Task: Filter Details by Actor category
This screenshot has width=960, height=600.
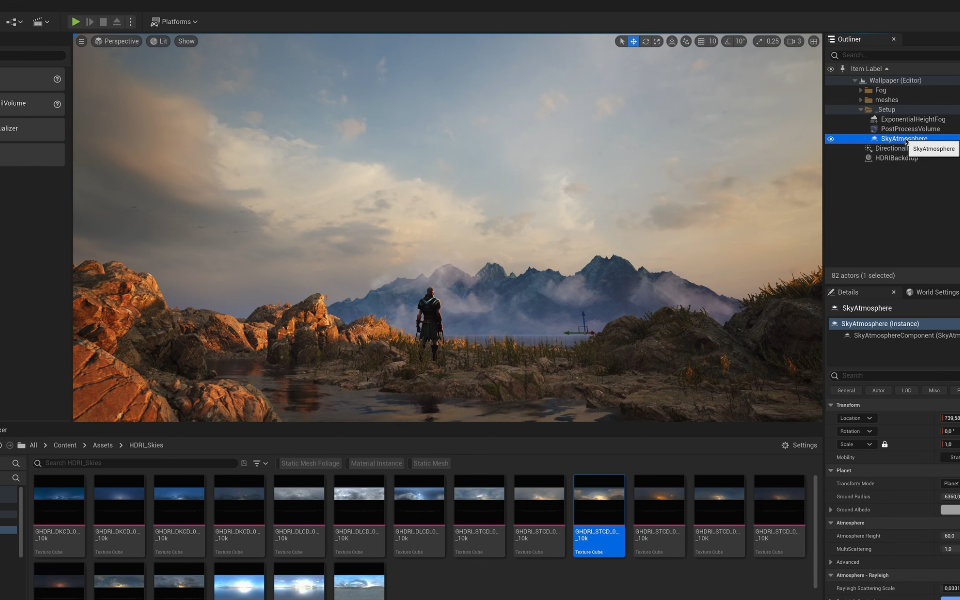Action: pos(878,390)
